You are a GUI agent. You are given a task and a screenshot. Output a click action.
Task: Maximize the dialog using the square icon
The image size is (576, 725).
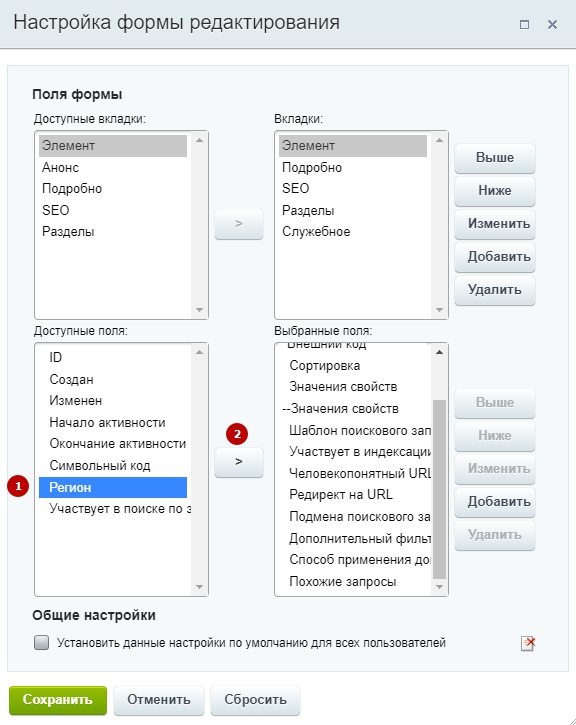(524, 24)
